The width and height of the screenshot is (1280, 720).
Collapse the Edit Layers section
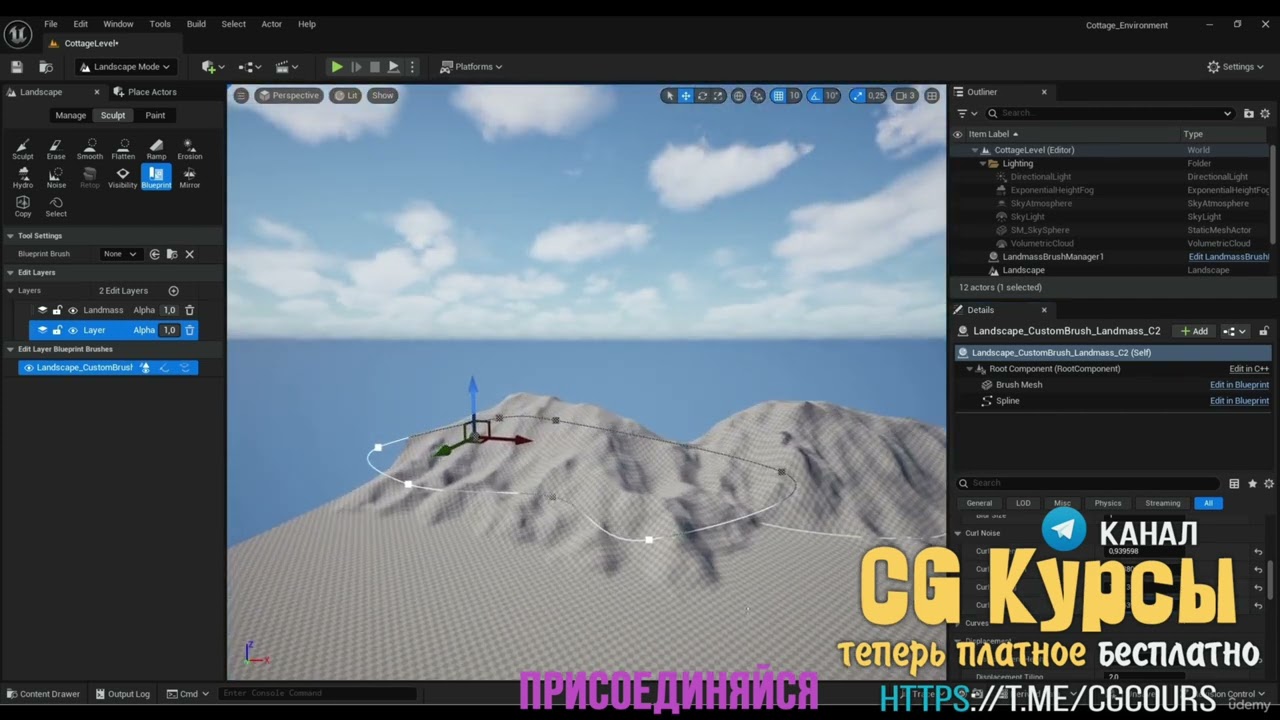pyautogui.click(x=10, y=273)
